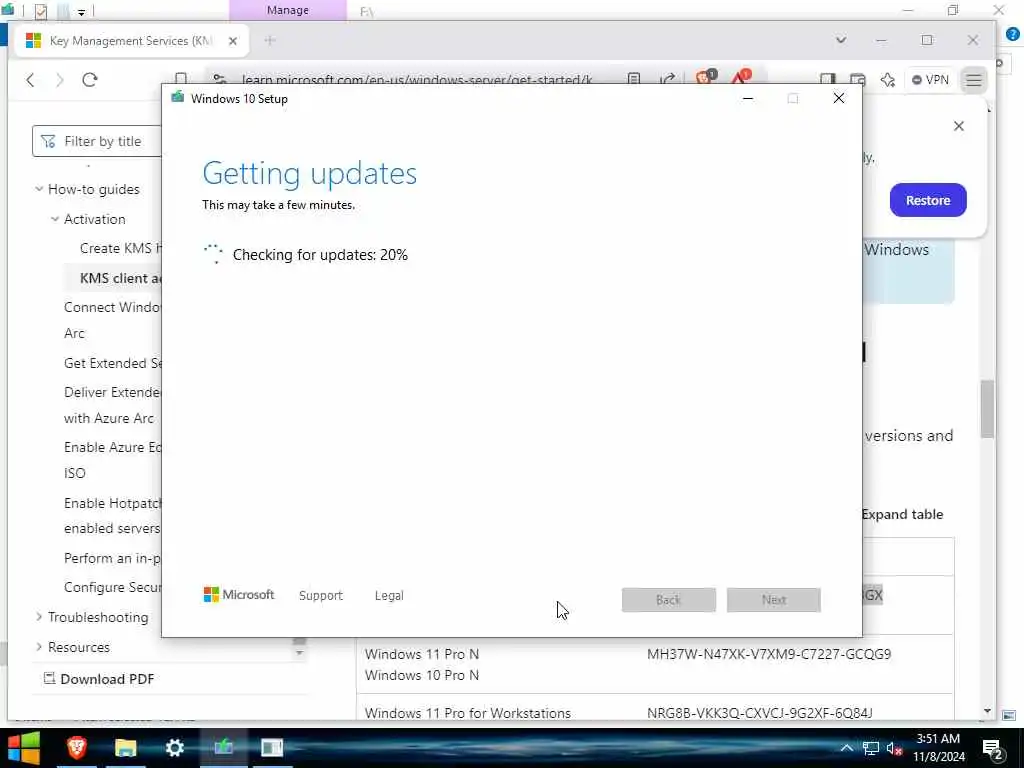Click the share page icon in address bar

667,79
